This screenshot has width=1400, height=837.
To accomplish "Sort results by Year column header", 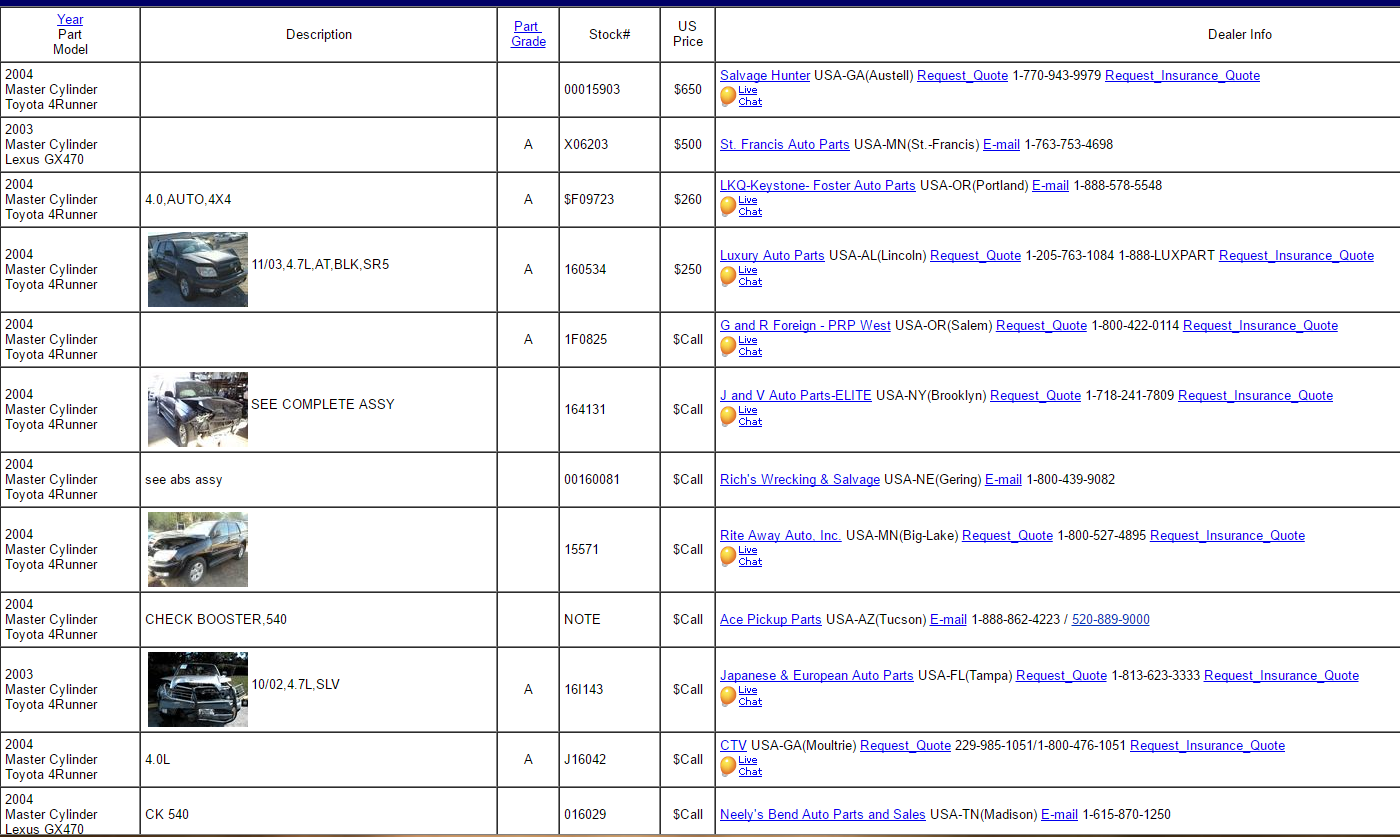I will point(70,19).
